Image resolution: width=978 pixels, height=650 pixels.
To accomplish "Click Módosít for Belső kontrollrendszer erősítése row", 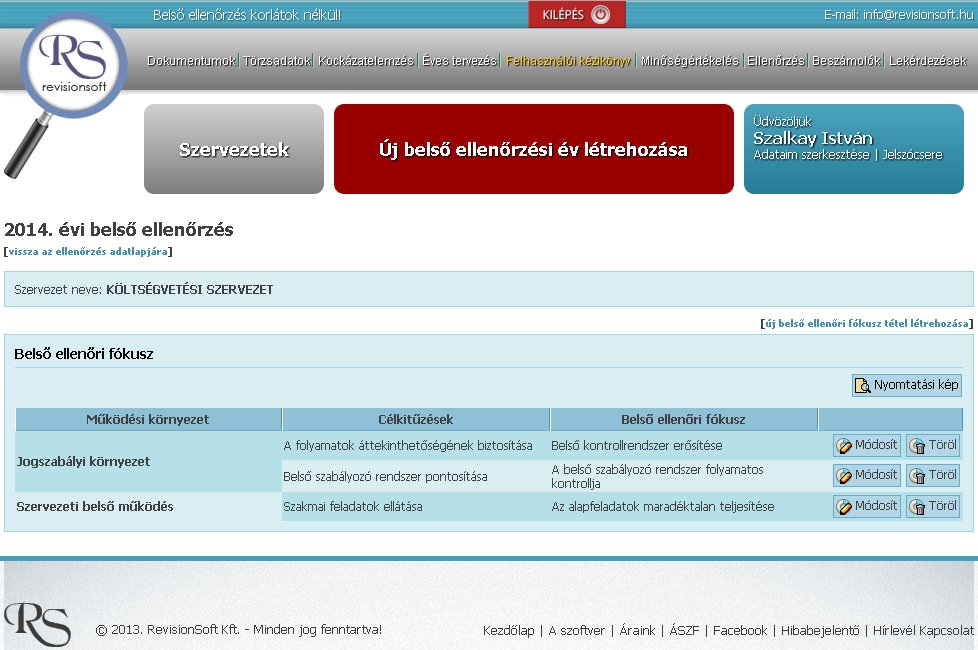I will point(867,445).
